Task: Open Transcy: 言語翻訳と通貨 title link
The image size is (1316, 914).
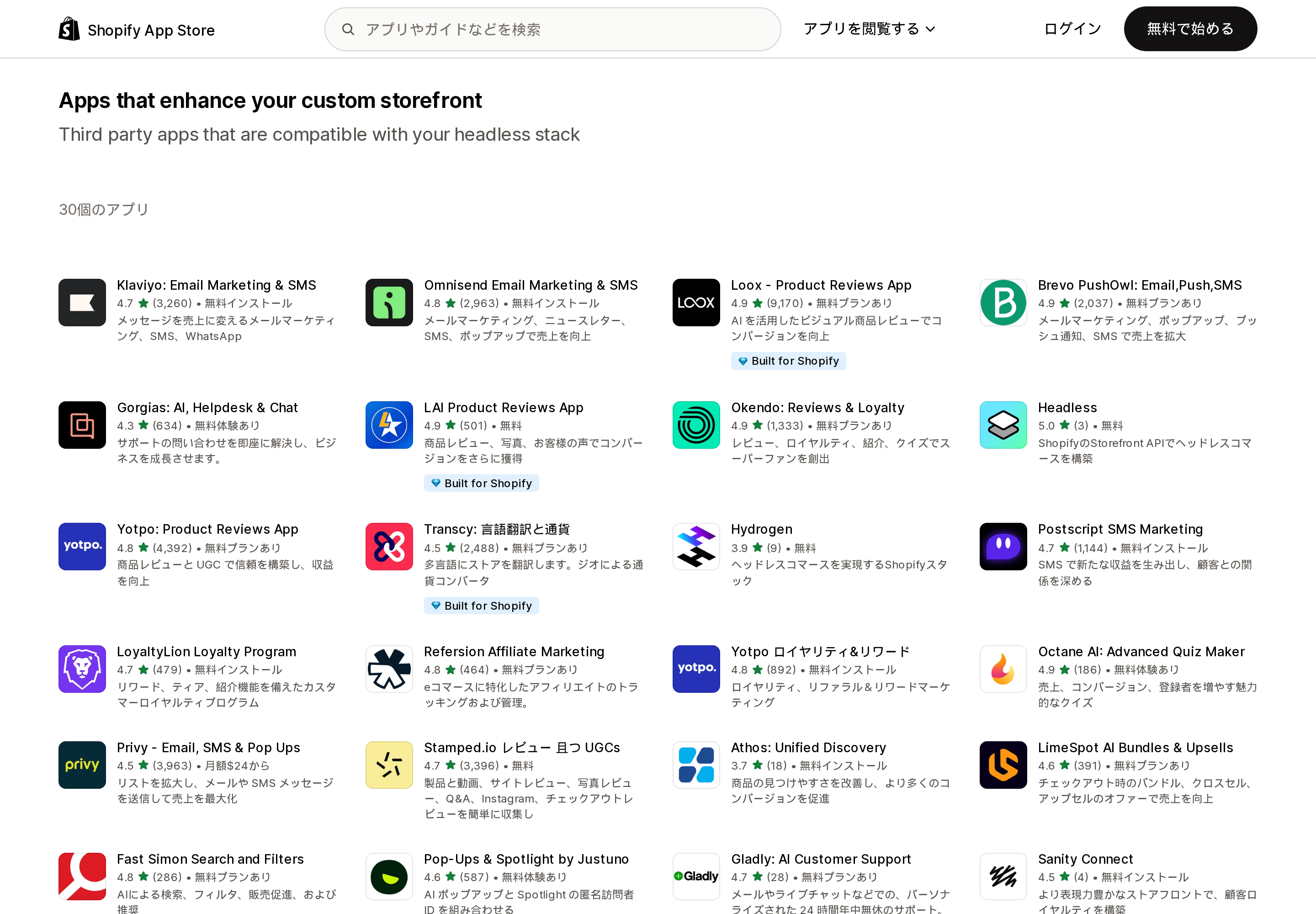Action: tap(497, 529)
